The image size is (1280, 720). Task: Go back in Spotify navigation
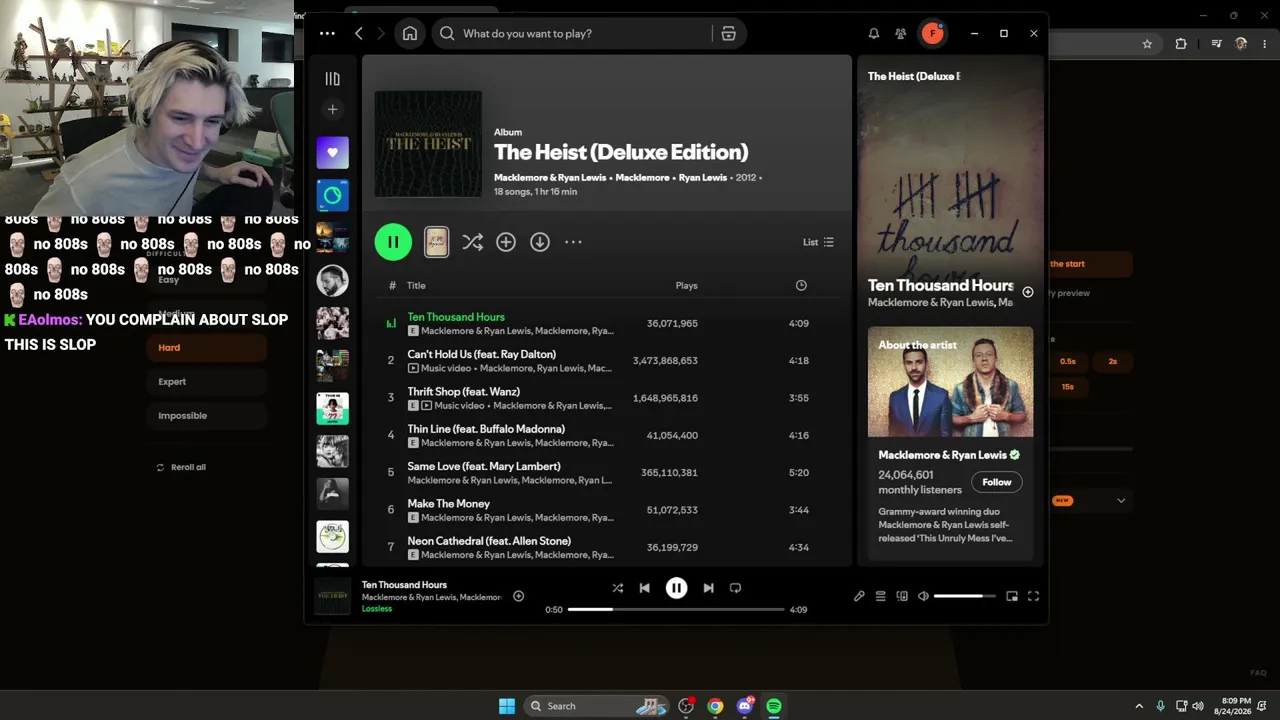click(x=359, y=33)
